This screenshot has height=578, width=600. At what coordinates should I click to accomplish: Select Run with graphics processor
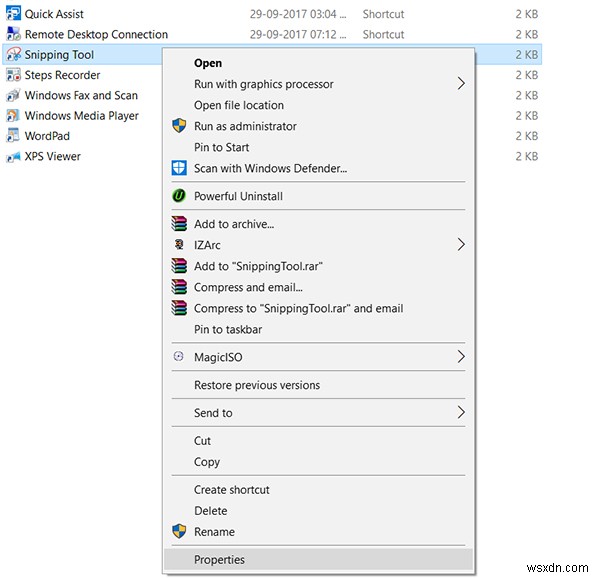pyautogui.click(x=318, y=84)
